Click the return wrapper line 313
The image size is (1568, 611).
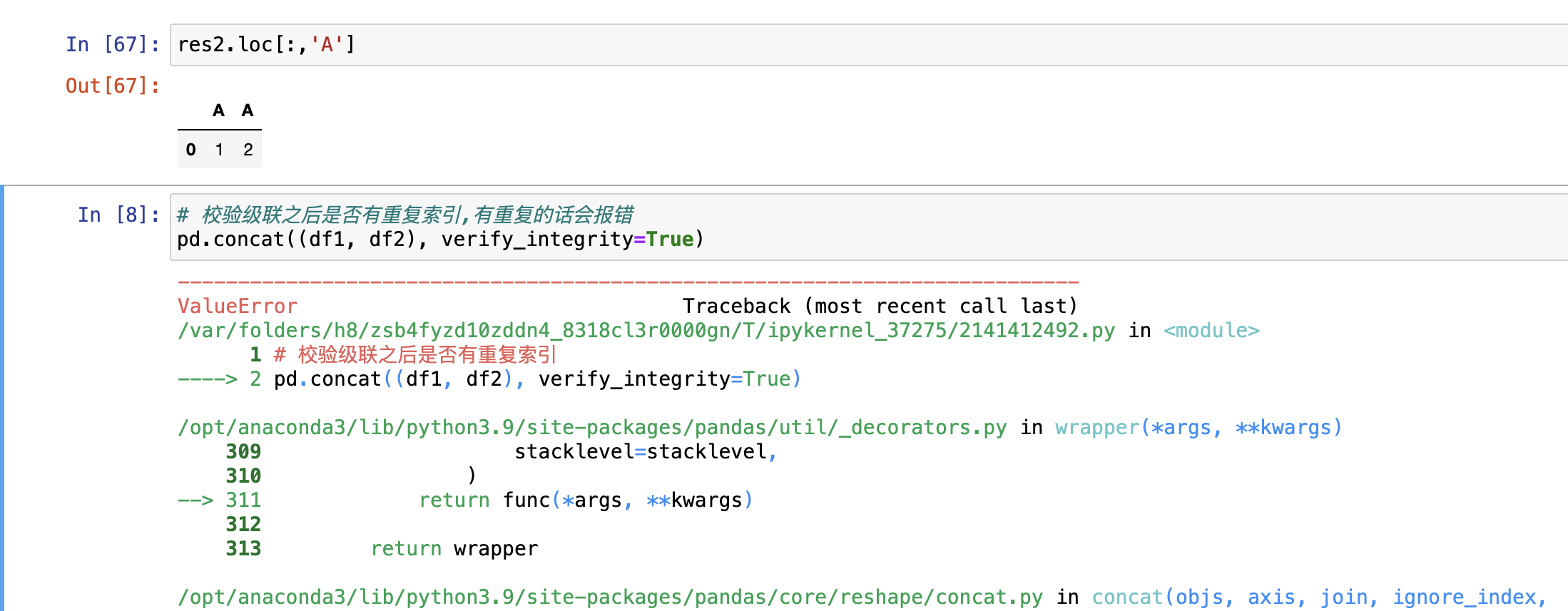click(x=454, y=549)
